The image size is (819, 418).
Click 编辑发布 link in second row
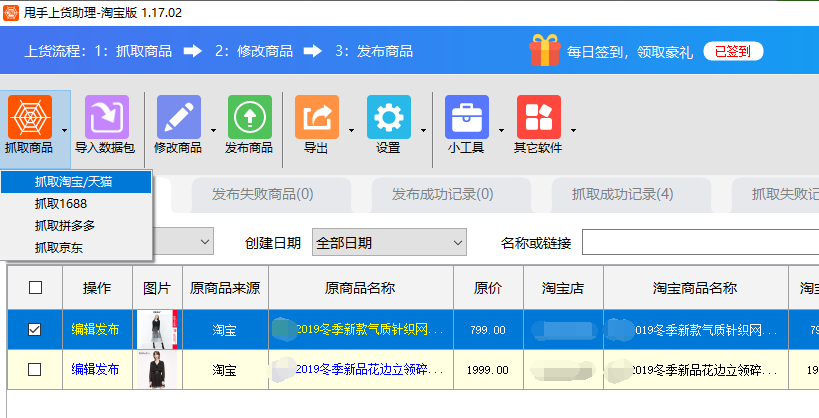[x=95, y=369]
